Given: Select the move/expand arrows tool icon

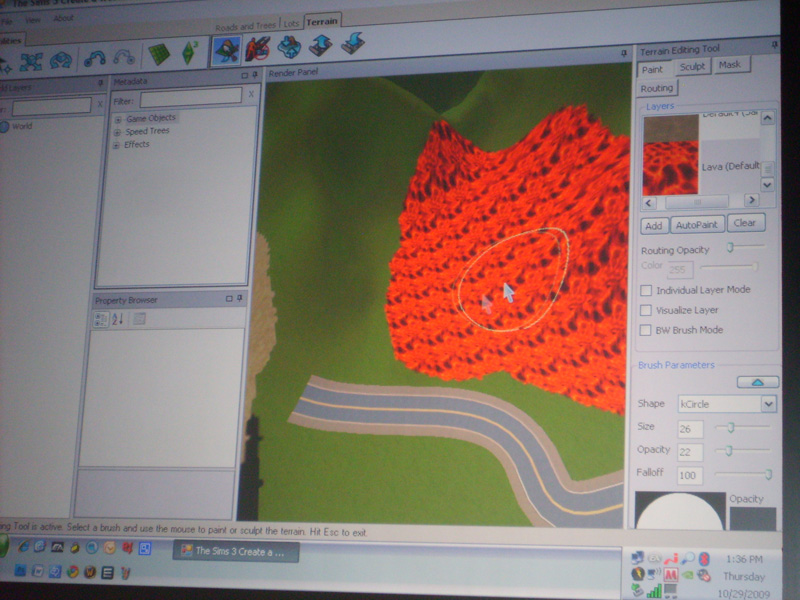Looking at the screenshot, I should pos(31,62).
